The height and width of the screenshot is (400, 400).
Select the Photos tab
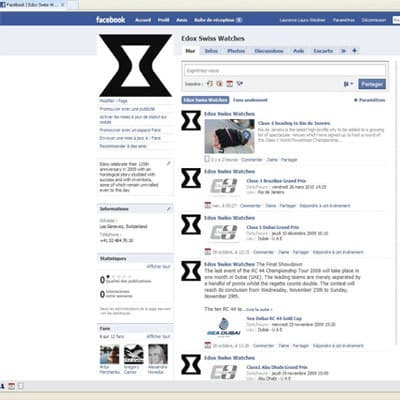[236, 51]
